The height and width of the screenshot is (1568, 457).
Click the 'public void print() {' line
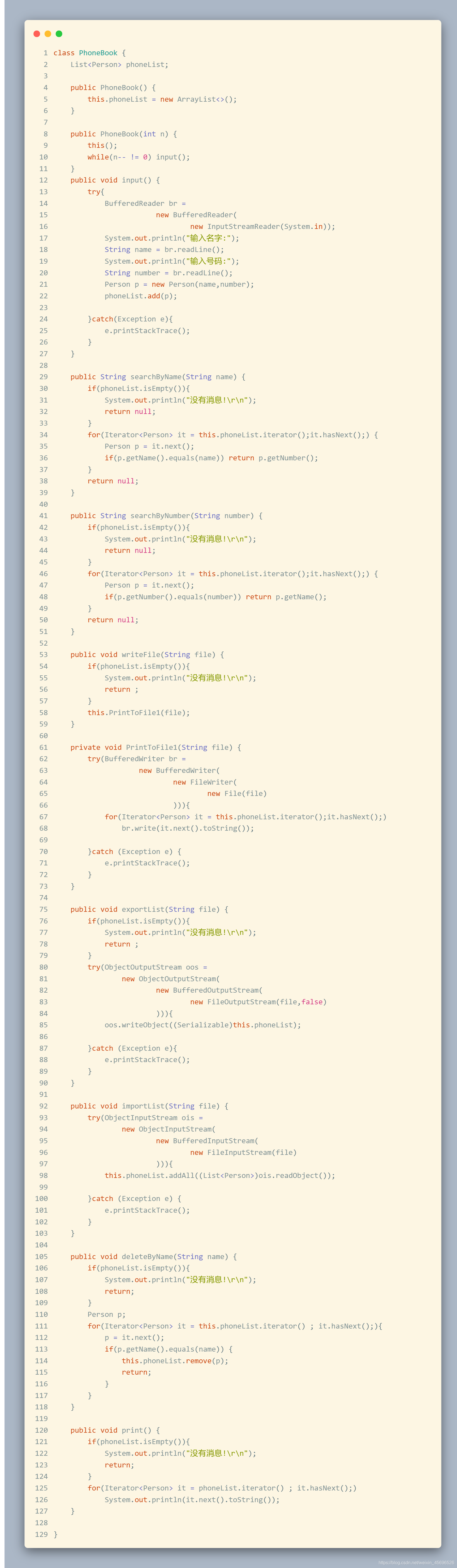point(115,1430)
